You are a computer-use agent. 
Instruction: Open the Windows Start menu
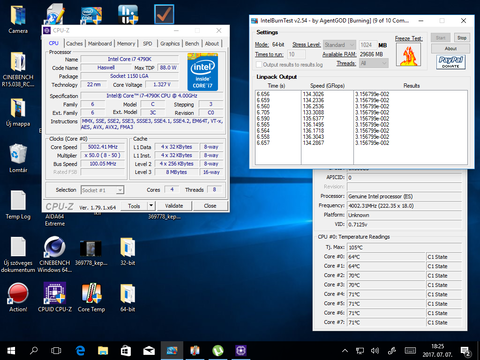coord(11,351)
